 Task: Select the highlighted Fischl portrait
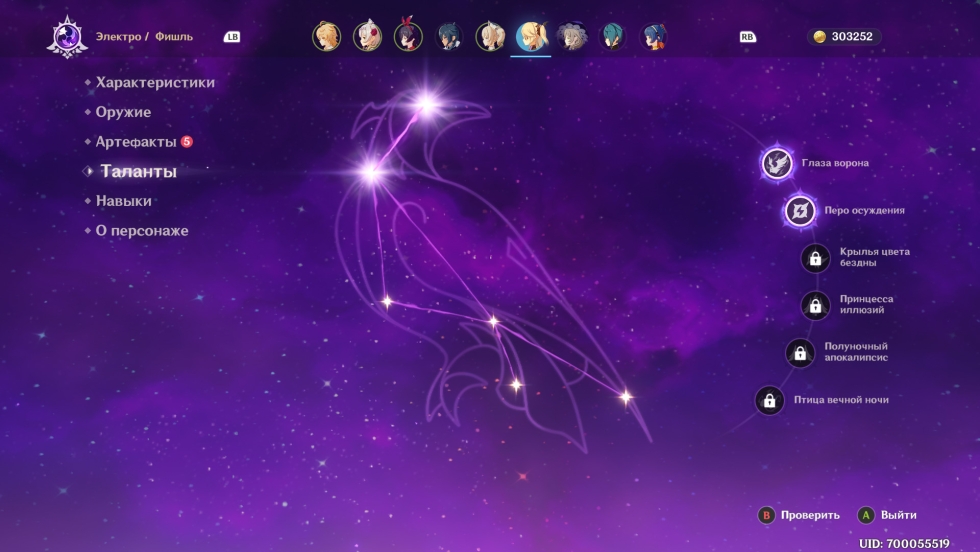pyautogui.click(x=530, y=37)
